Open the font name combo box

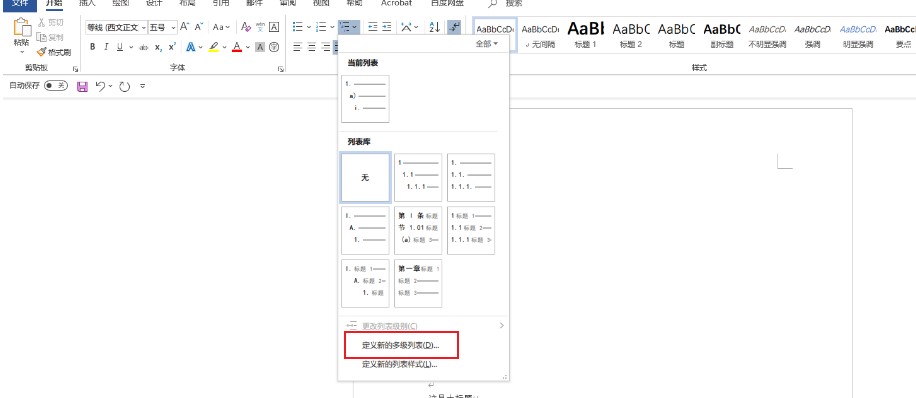point(116,27)
